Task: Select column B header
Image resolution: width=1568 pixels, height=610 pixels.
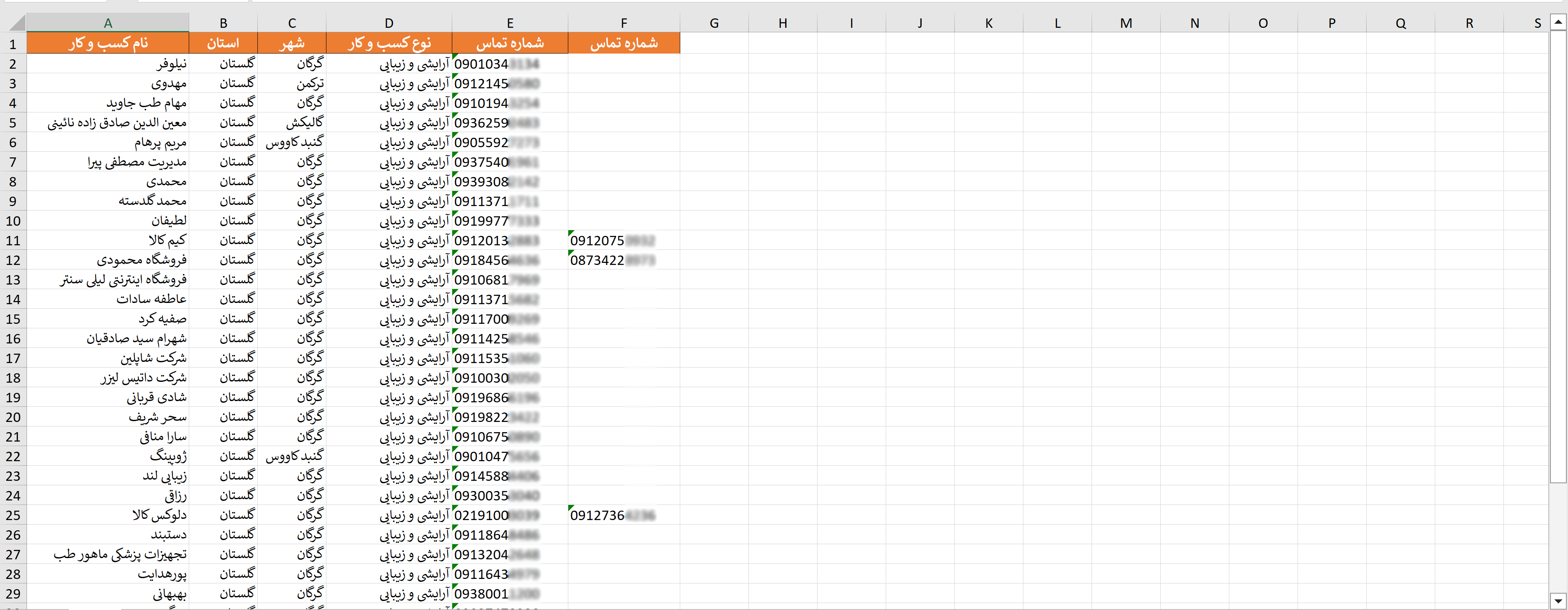Action: 223,23
